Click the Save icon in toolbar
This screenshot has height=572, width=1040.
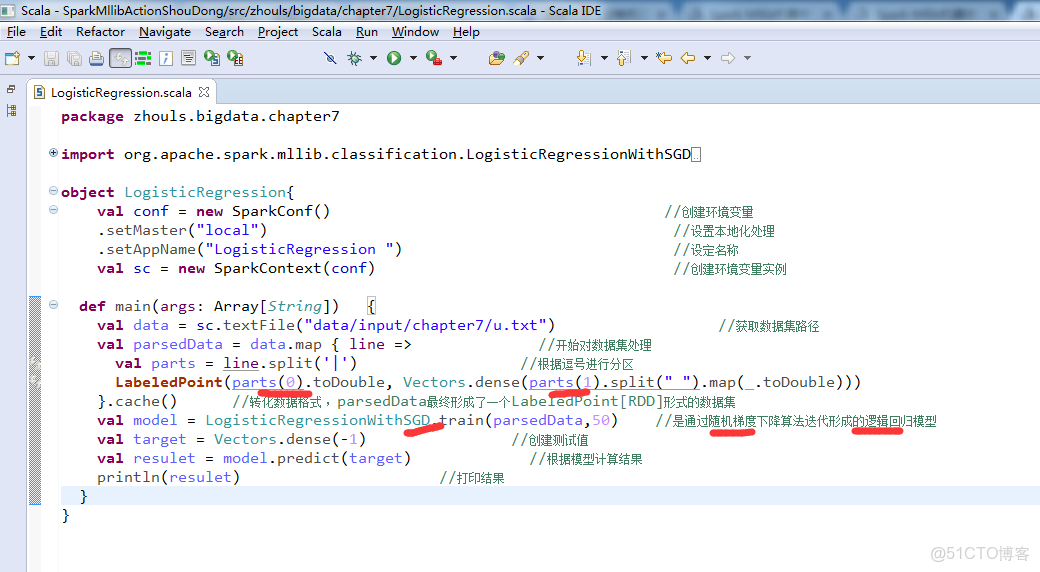51,58
